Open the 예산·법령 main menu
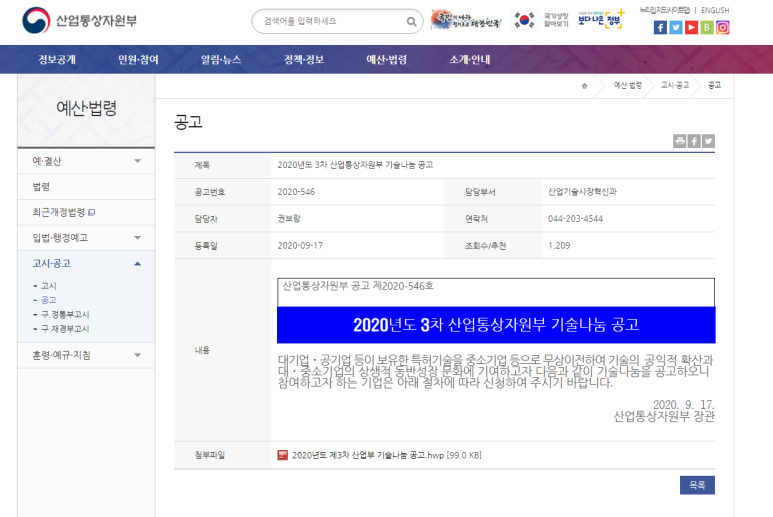 [x=386, y=60]
